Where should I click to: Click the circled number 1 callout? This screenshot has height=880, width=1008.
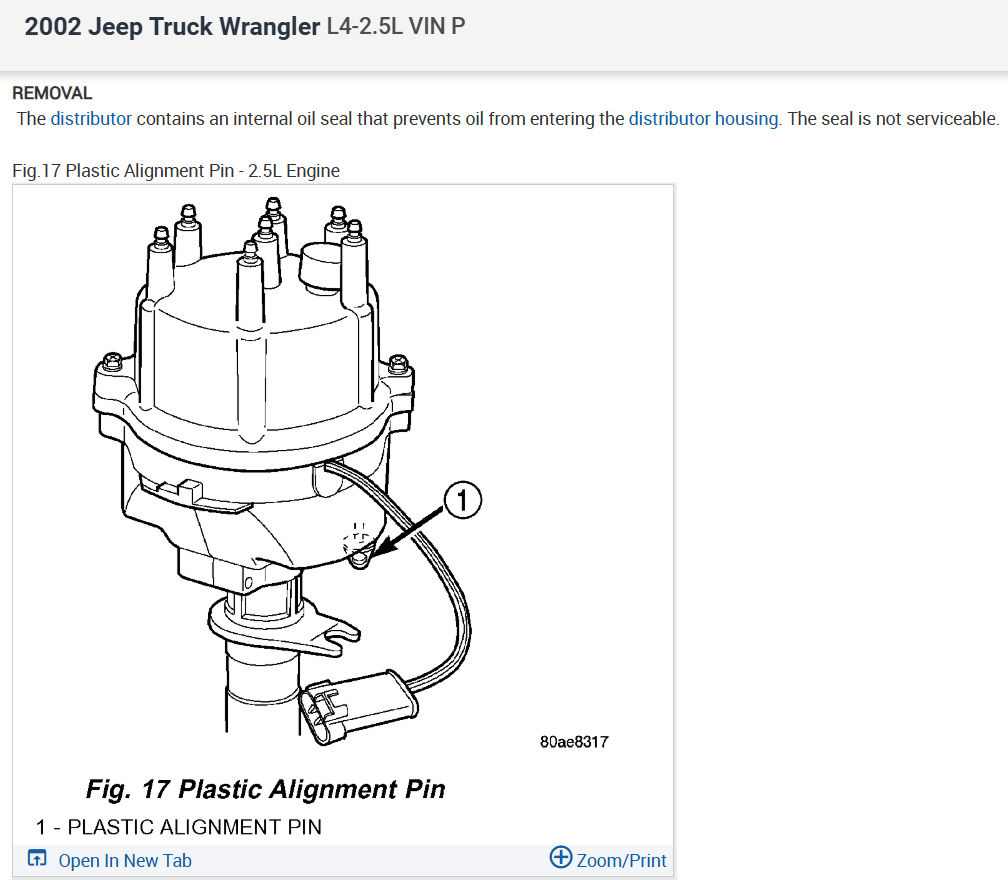pyautogui.click(x=463, y=499)
